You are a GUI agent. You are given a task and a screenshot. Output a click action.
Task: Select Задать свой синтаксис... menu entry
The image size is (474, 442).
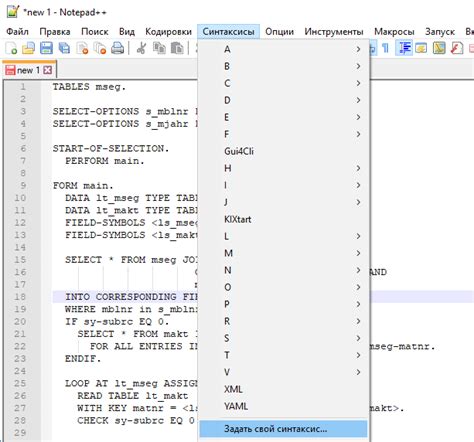[x=283, y=429]
